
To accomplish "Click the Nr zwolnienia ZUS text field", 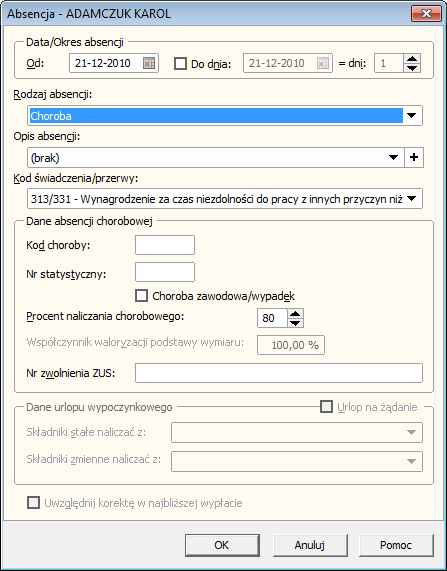I will (279, 373).
